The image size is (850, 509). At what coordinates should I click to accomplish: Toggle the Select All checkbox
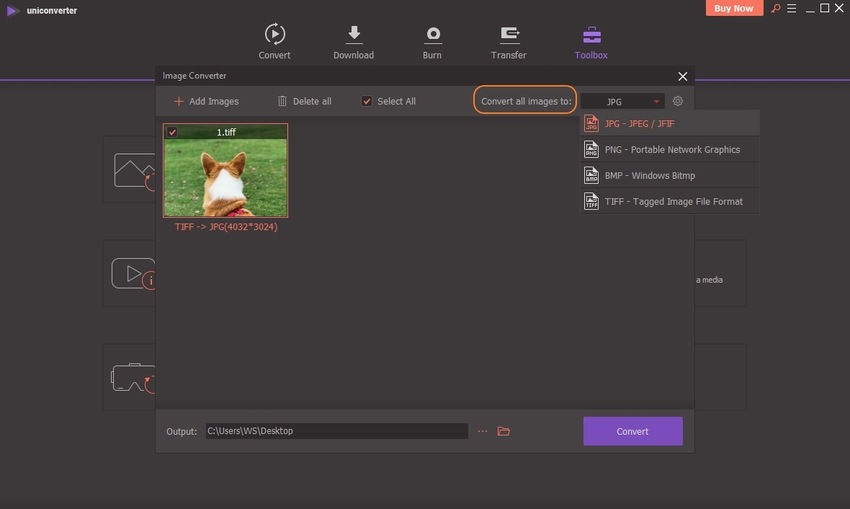pos(367,101)
